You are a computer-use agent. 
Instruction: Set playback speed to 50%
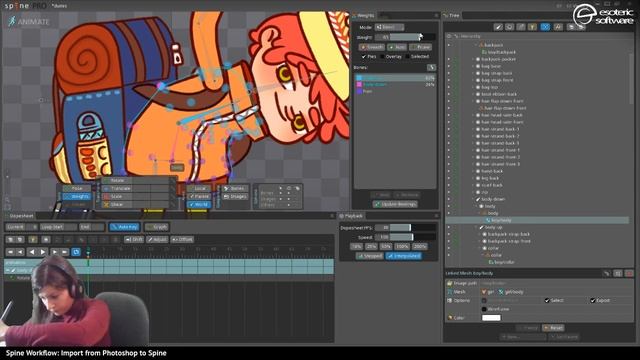[386, 247]
